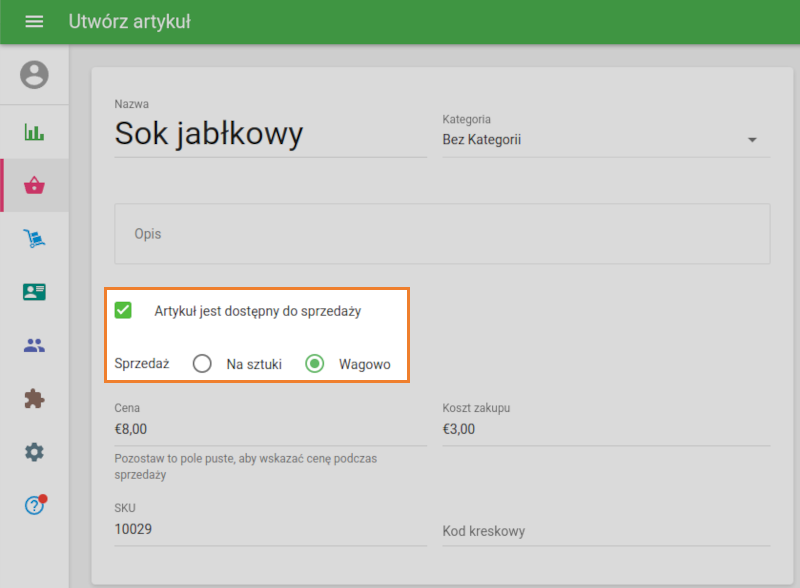Open the customers section via people icon
The image size is (800, 588).
[x=34, y=345]
